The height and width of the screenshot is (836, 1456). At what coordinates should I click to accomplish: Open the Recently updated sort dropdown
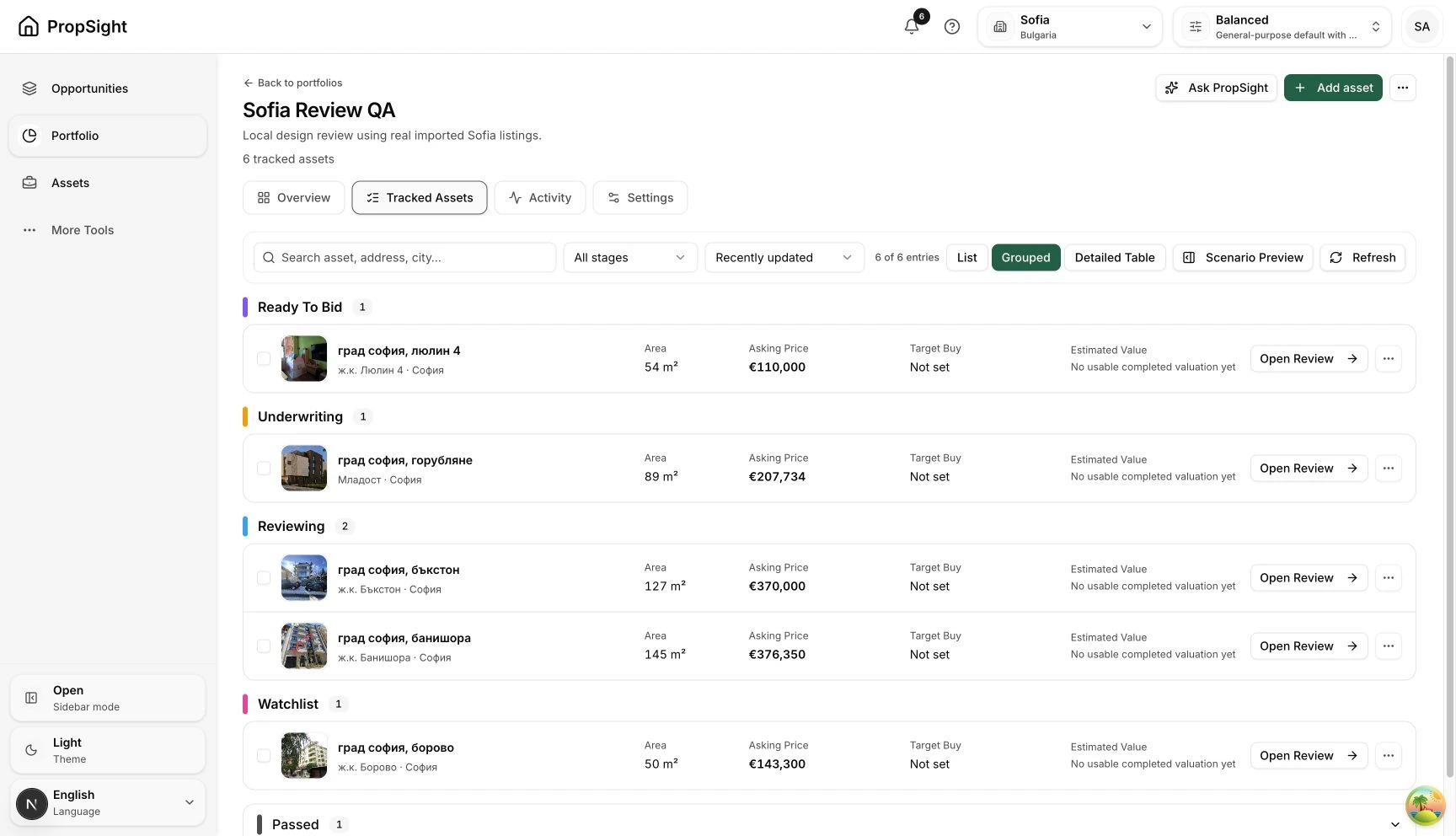pos(784,258)
